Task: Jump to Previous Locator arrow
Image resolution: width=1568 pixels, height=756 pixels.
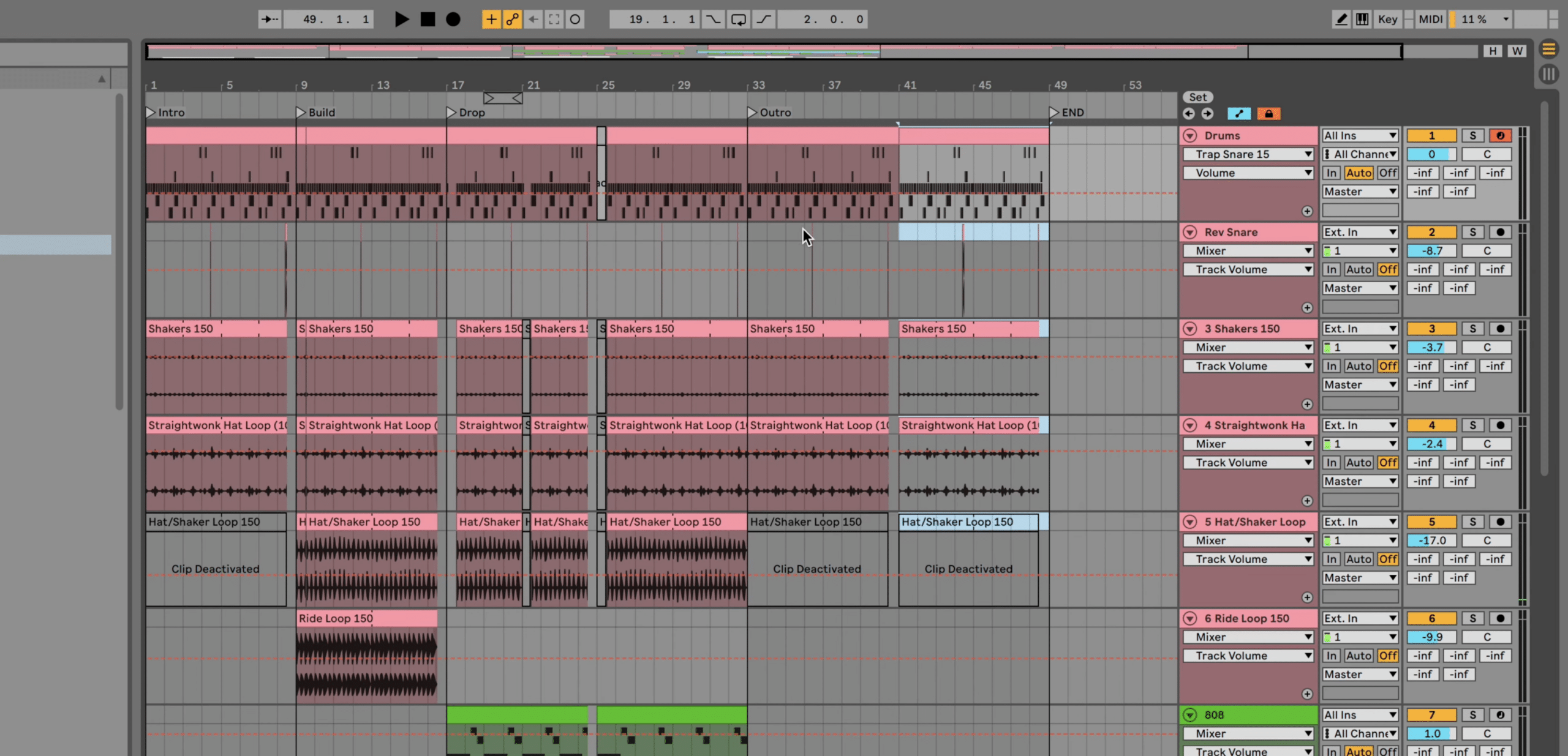Action: click(1189, 114)
